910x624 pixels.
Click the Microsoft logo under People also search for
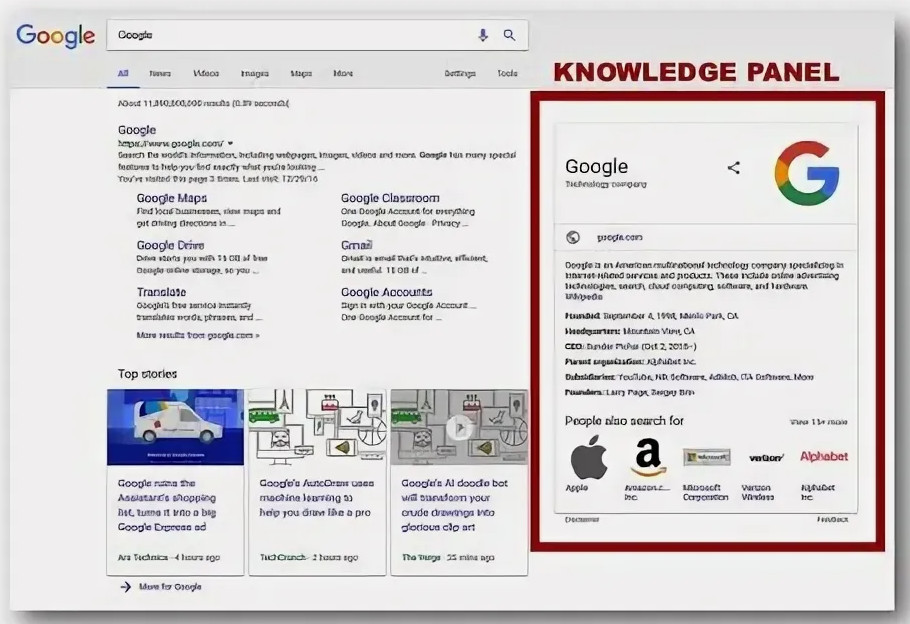[x=706, y=457]
